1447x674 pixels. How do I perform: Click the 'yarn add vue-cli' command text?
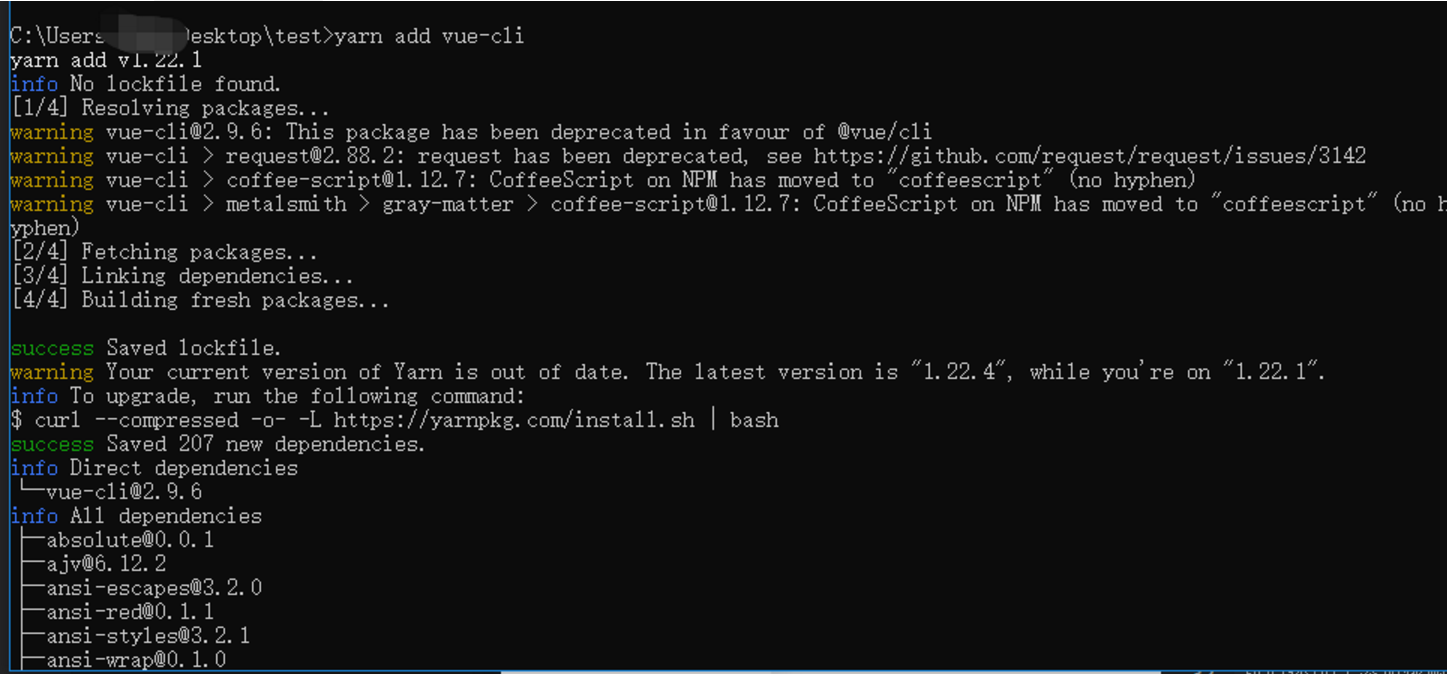coord(429,36)
